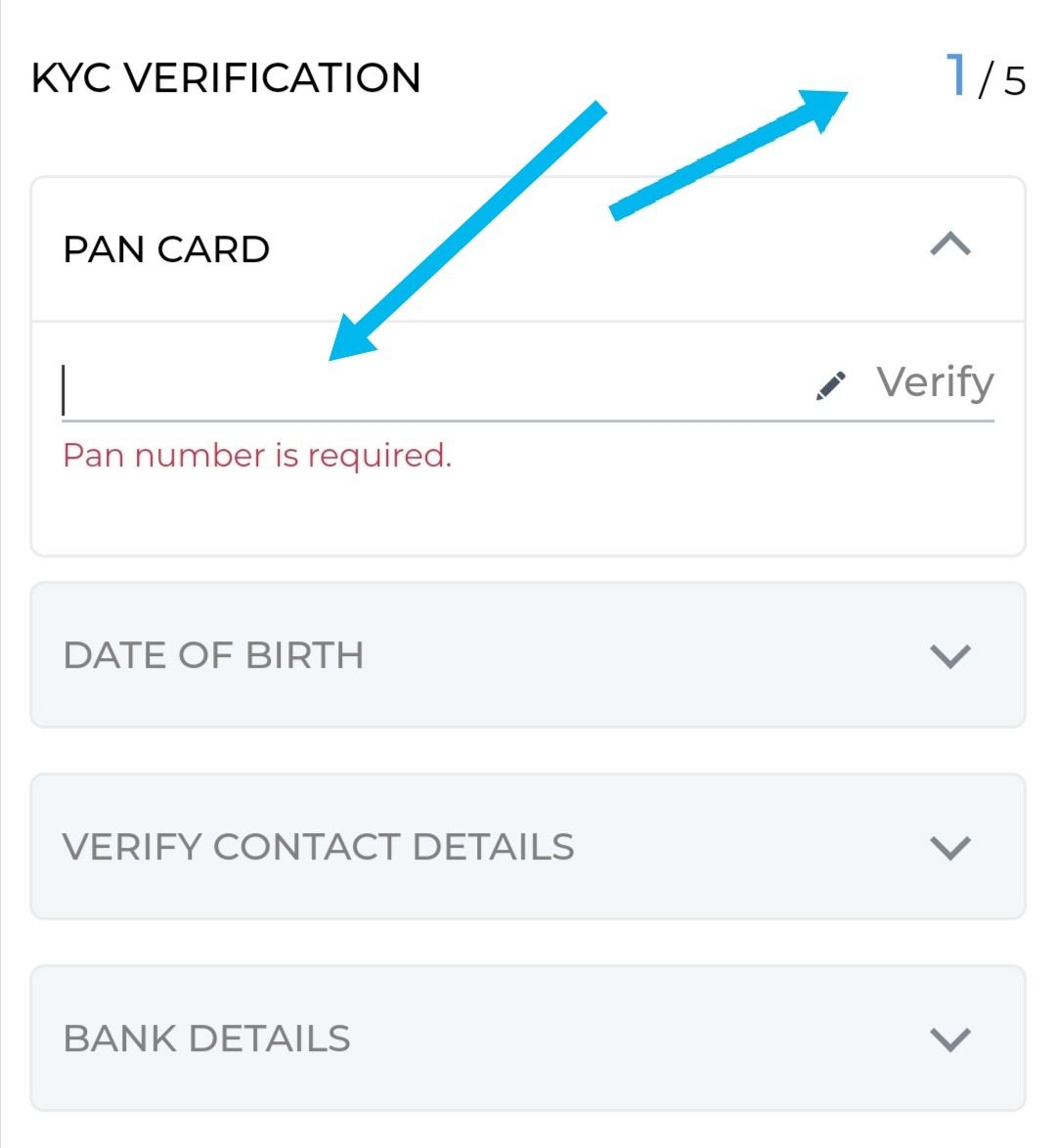
Task: Expand the VERIFY CONTACT DETAILS chevron
Action: coord(949,847)
